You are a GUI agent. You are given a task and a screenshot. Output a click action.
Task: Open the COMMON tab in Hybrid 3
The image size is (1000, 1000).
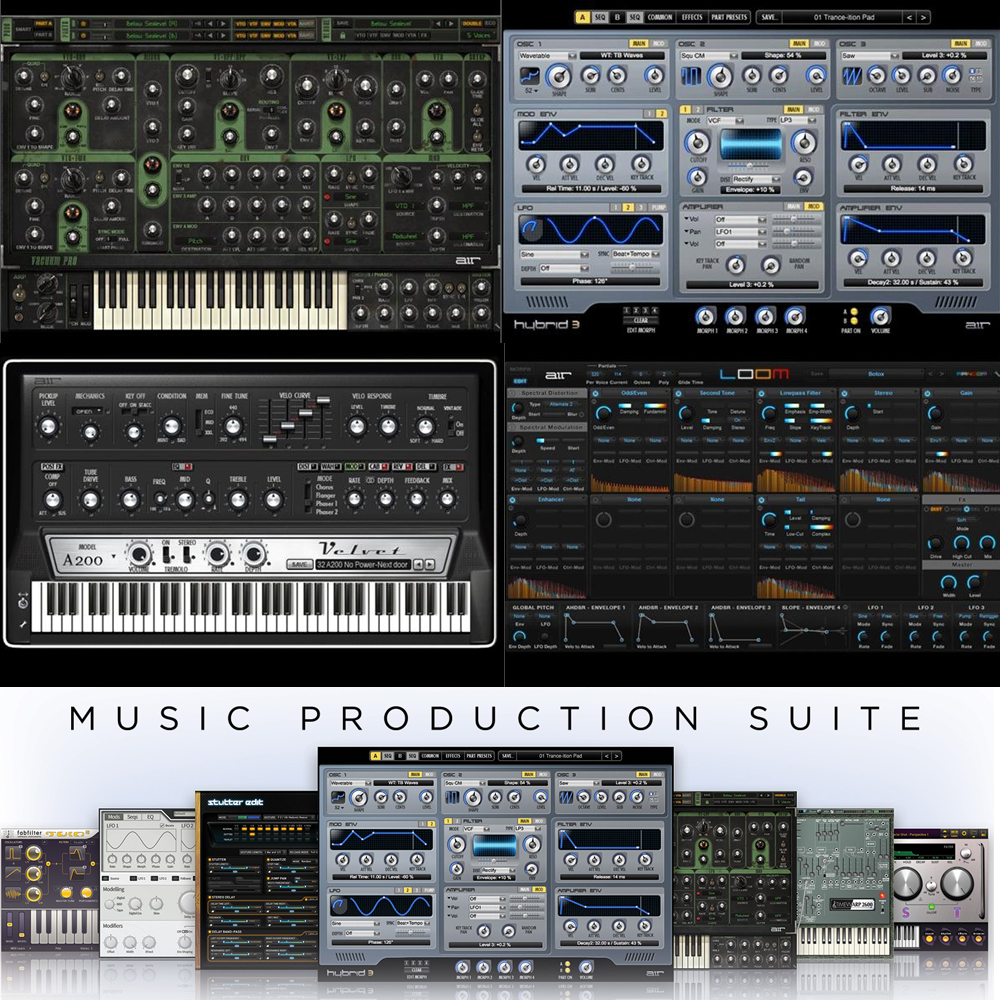[660, 17]
